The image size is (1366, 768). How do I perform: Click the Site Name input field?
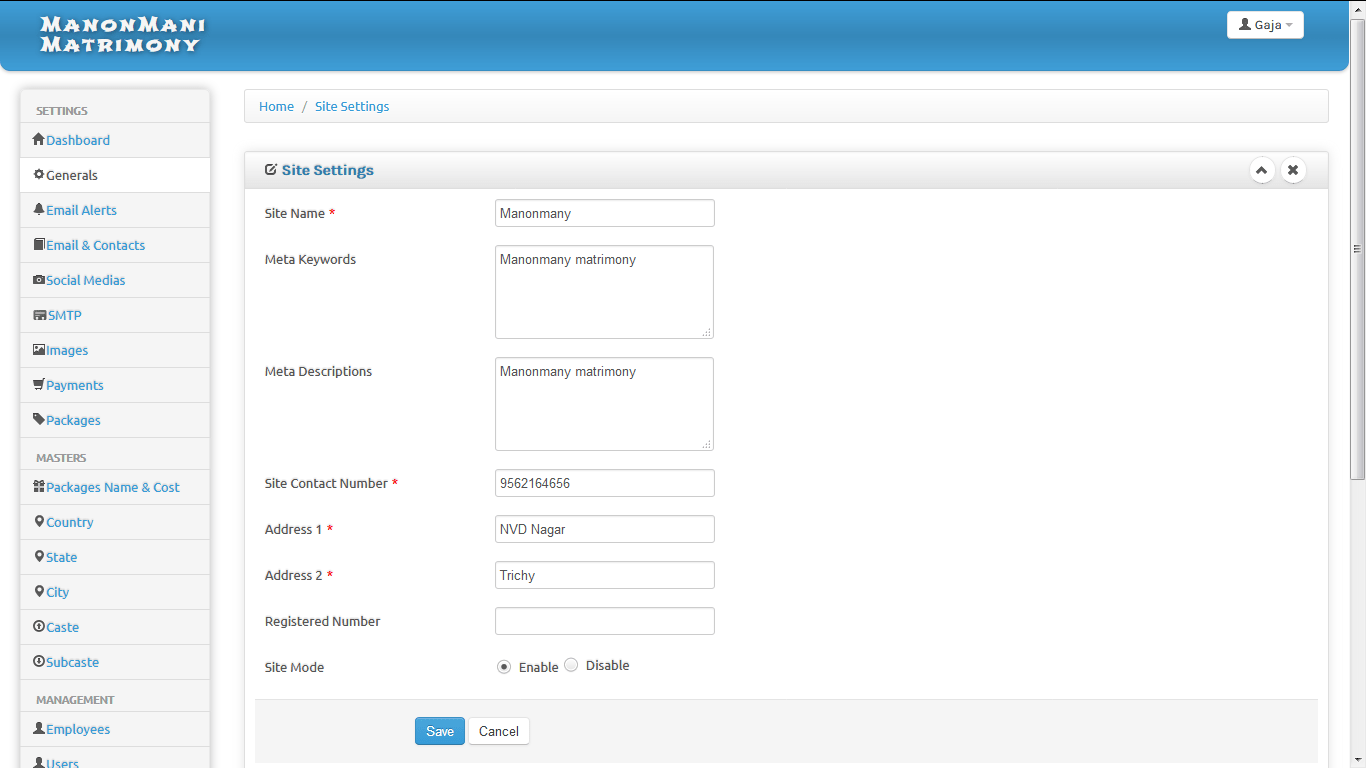605,213
